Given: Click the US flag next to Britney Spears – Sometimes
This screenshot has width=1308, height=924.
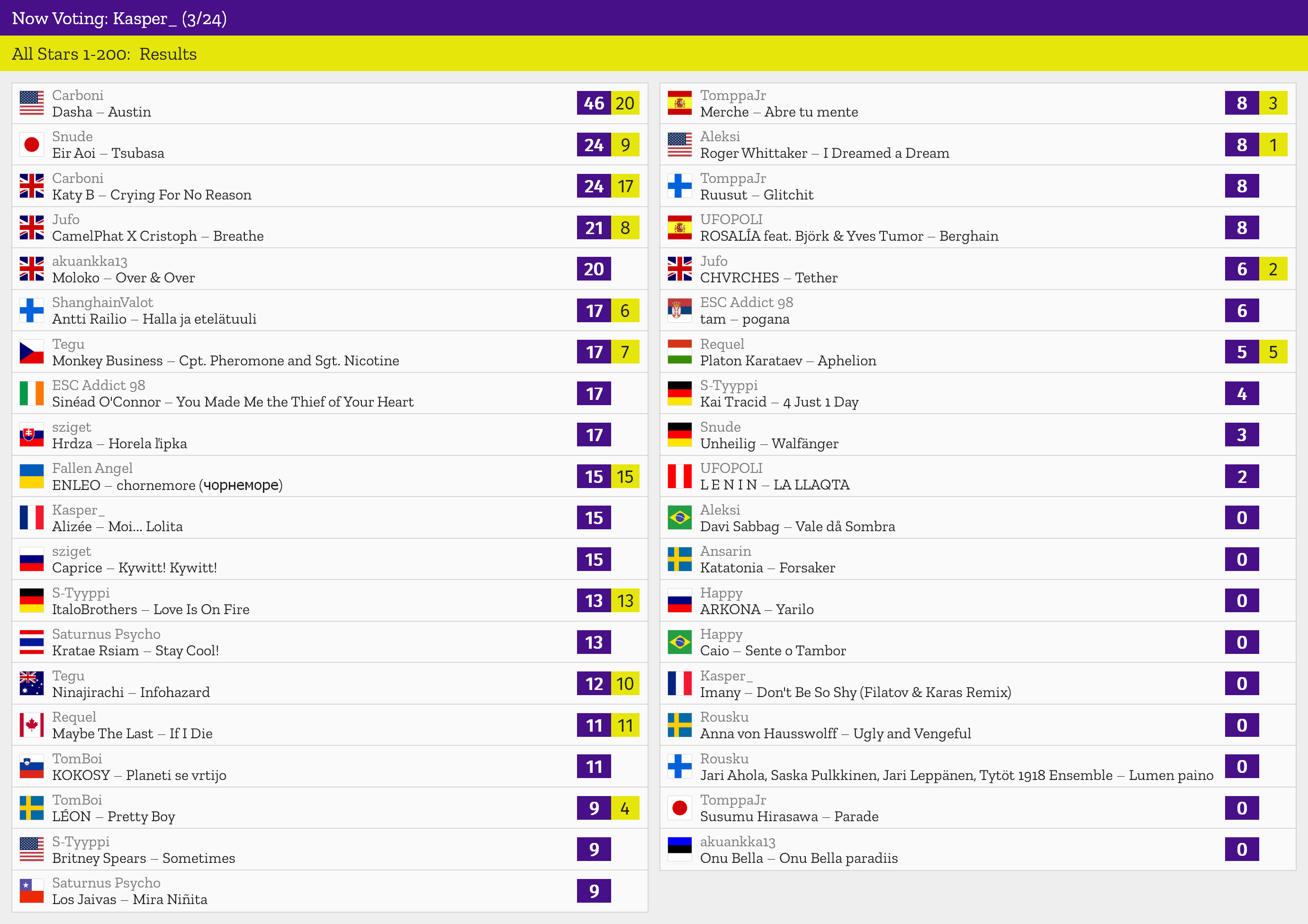Looking at the screenshot, I should [x=31, y=850].
